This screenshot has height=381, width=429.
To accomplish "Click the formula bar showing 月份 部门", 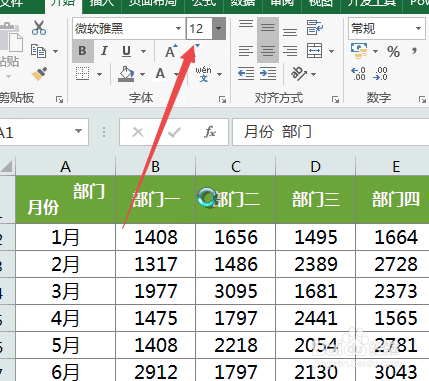I will pos(330,132).
